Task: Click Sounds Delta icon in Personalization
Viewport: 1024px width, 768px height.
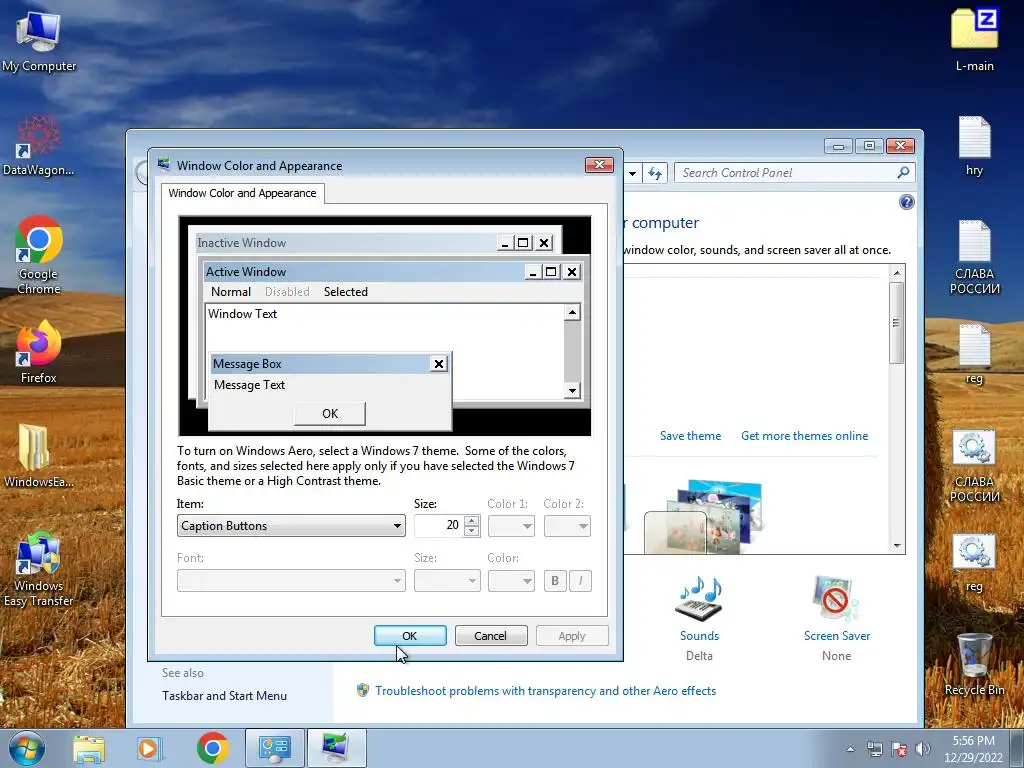Action: 699,617
